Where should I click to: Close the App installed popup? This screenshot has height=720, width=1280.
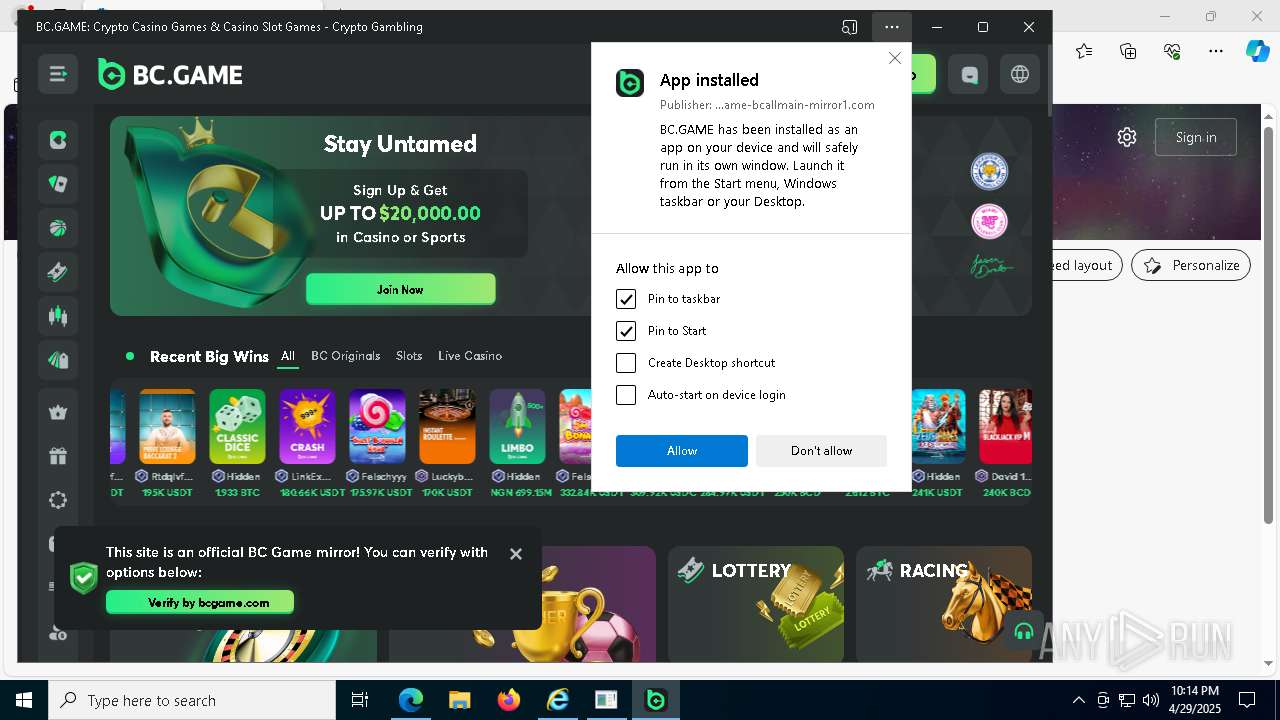point(894,59)
